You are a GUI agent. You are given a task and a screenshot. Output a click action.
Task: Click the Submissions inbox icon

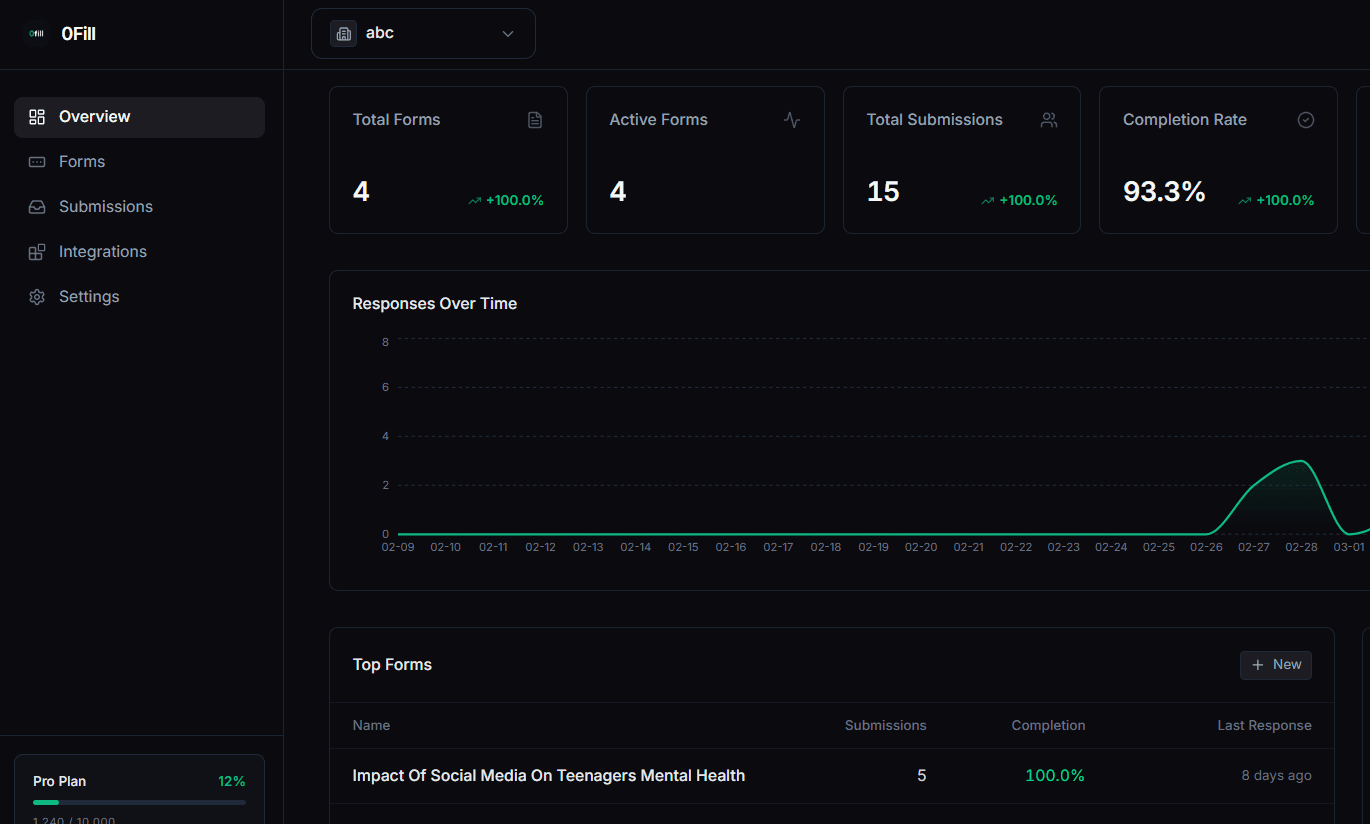coord(37,207)
